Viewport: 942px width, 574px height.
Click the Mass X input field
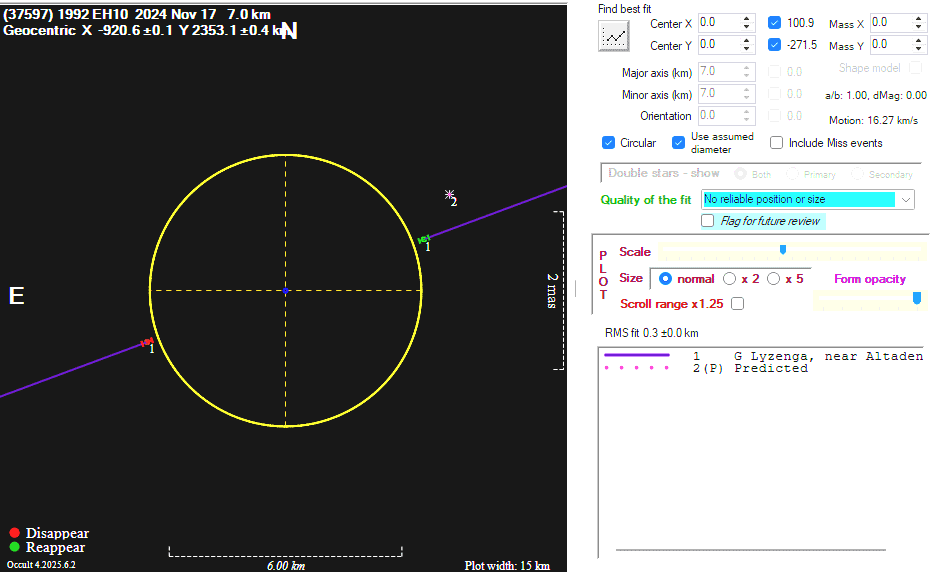891,23
